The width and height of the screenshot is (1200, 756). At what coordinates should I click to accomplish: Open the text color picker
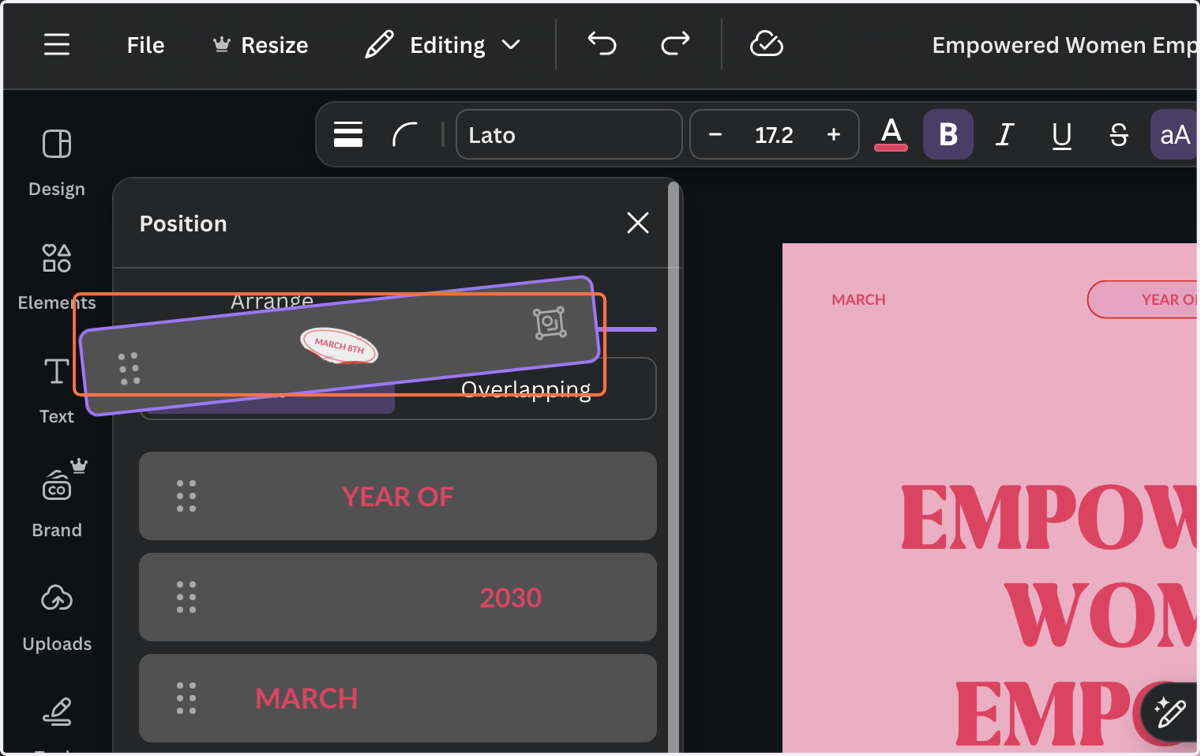(891, 134)
